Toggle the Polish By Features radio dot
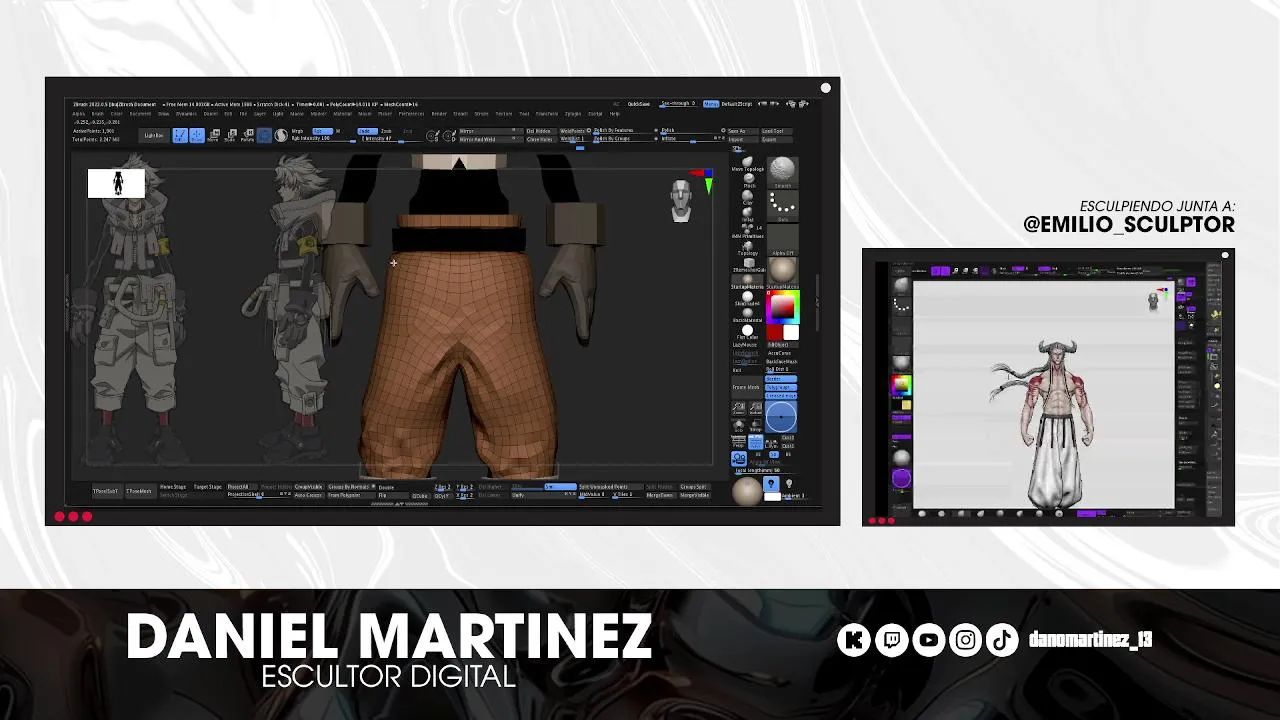This screenshot has width=1280, height=720. point(656,130)
